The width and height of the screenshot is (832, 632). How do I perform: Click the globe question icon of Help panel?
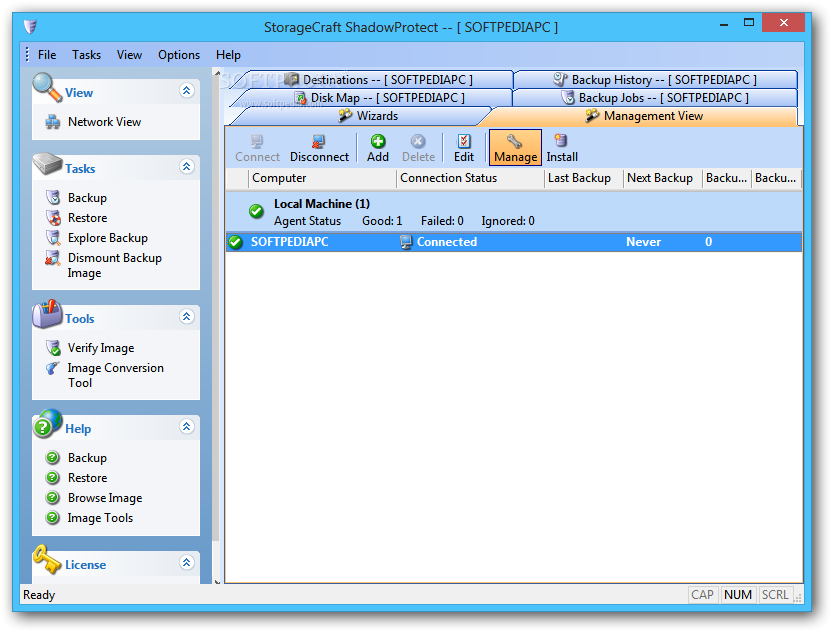[47, 423]
